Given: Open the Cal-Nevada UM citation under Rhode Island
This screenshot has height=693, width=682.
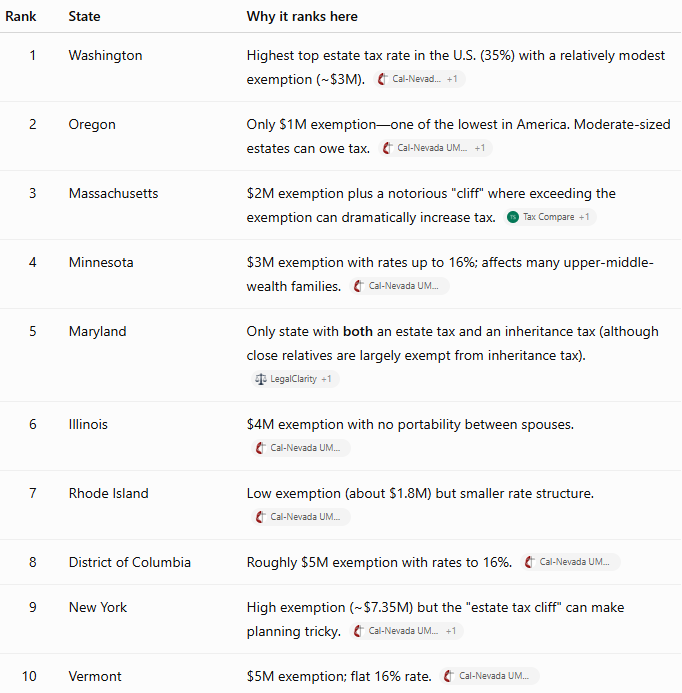Looking at the screenshot, I should coord(301,517).
